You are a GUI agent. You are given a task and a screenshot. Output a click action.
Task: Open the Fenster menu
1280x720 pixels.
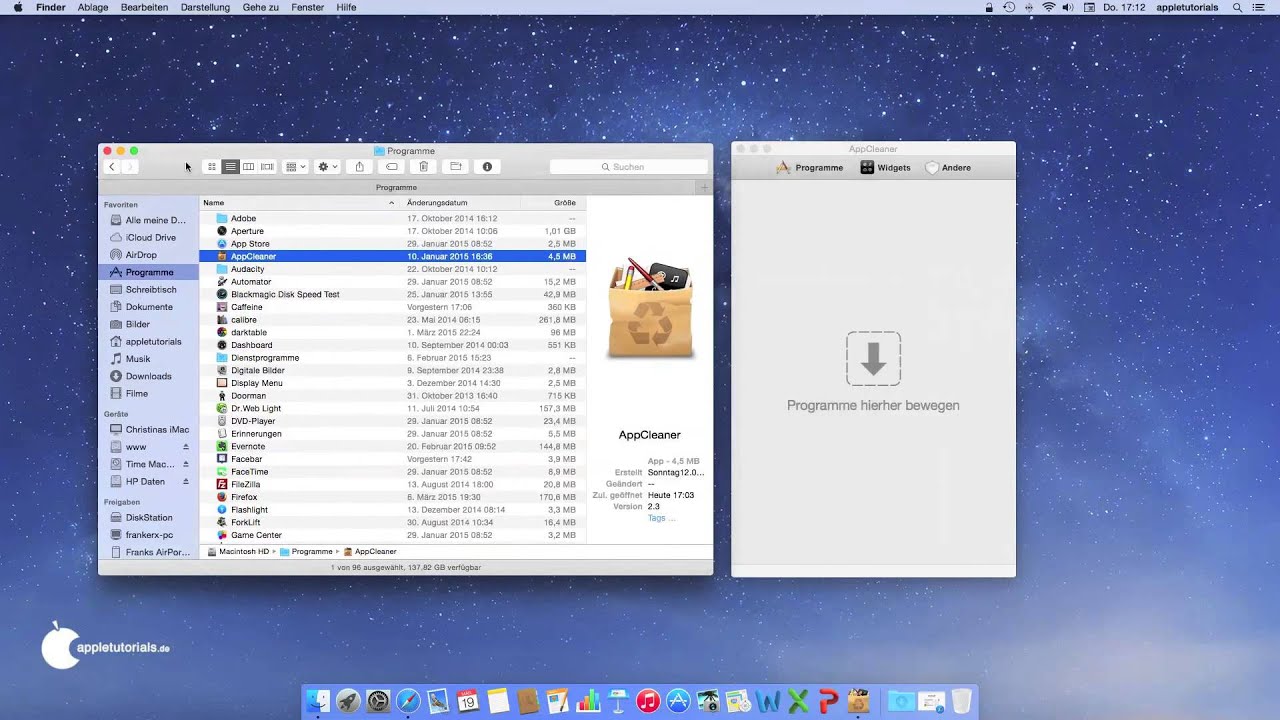coord(308,7)
